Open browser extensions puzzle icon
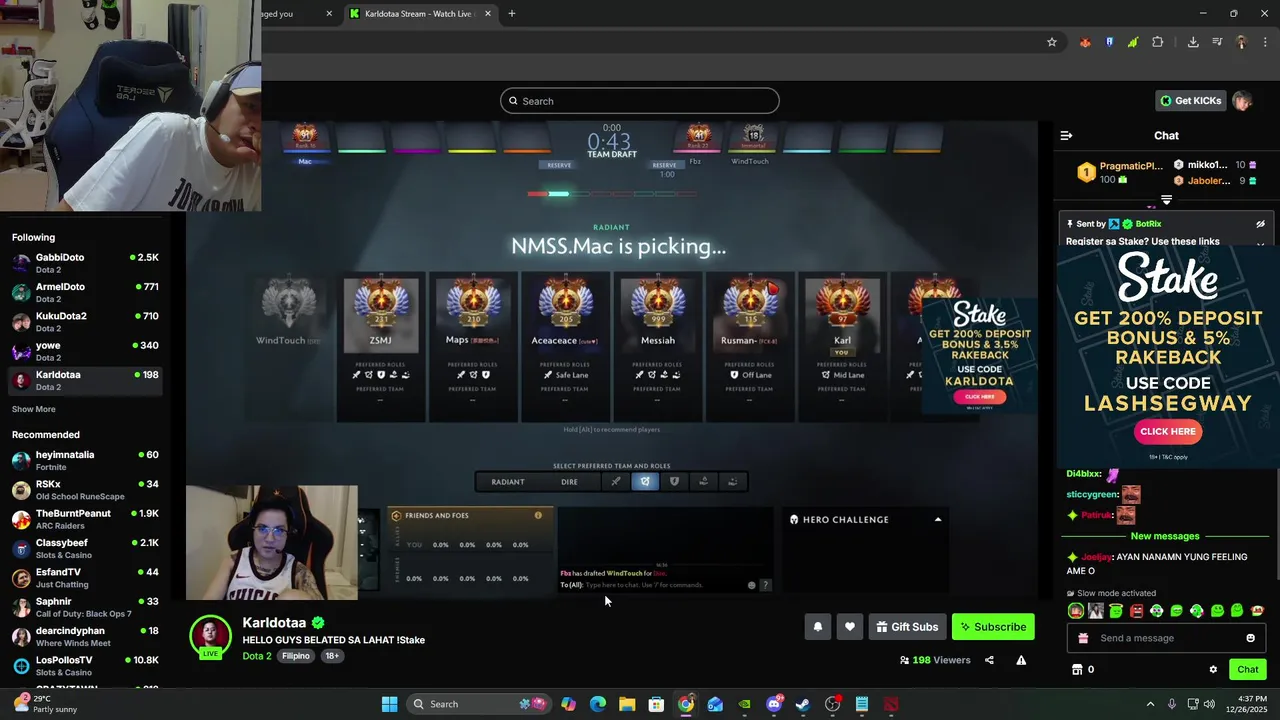The height and width of the screenshot is (720, 1280). [x=1157, y=42]
